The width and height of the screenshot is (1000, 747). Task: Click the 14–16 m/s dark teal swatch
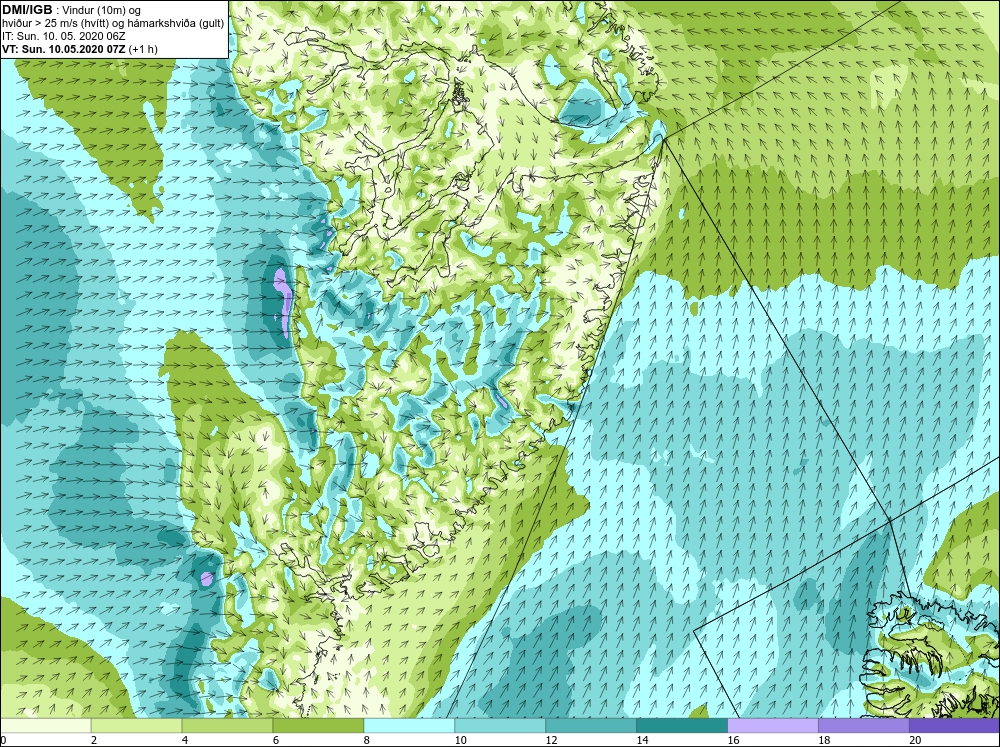(x=682, y=726)
